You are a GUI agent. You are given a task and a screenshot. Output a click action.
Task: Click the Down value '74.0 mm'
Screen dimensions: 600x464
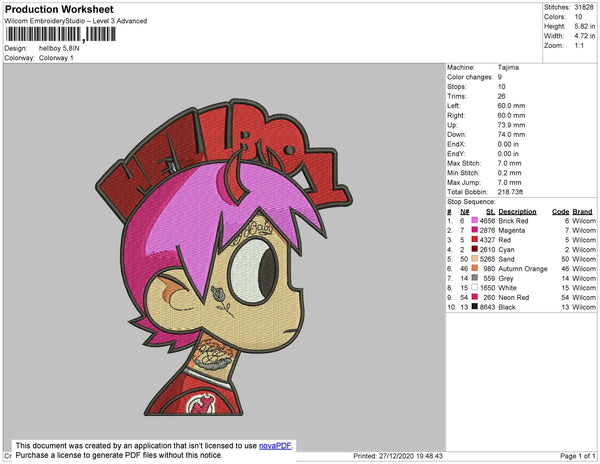click(511, 134)
